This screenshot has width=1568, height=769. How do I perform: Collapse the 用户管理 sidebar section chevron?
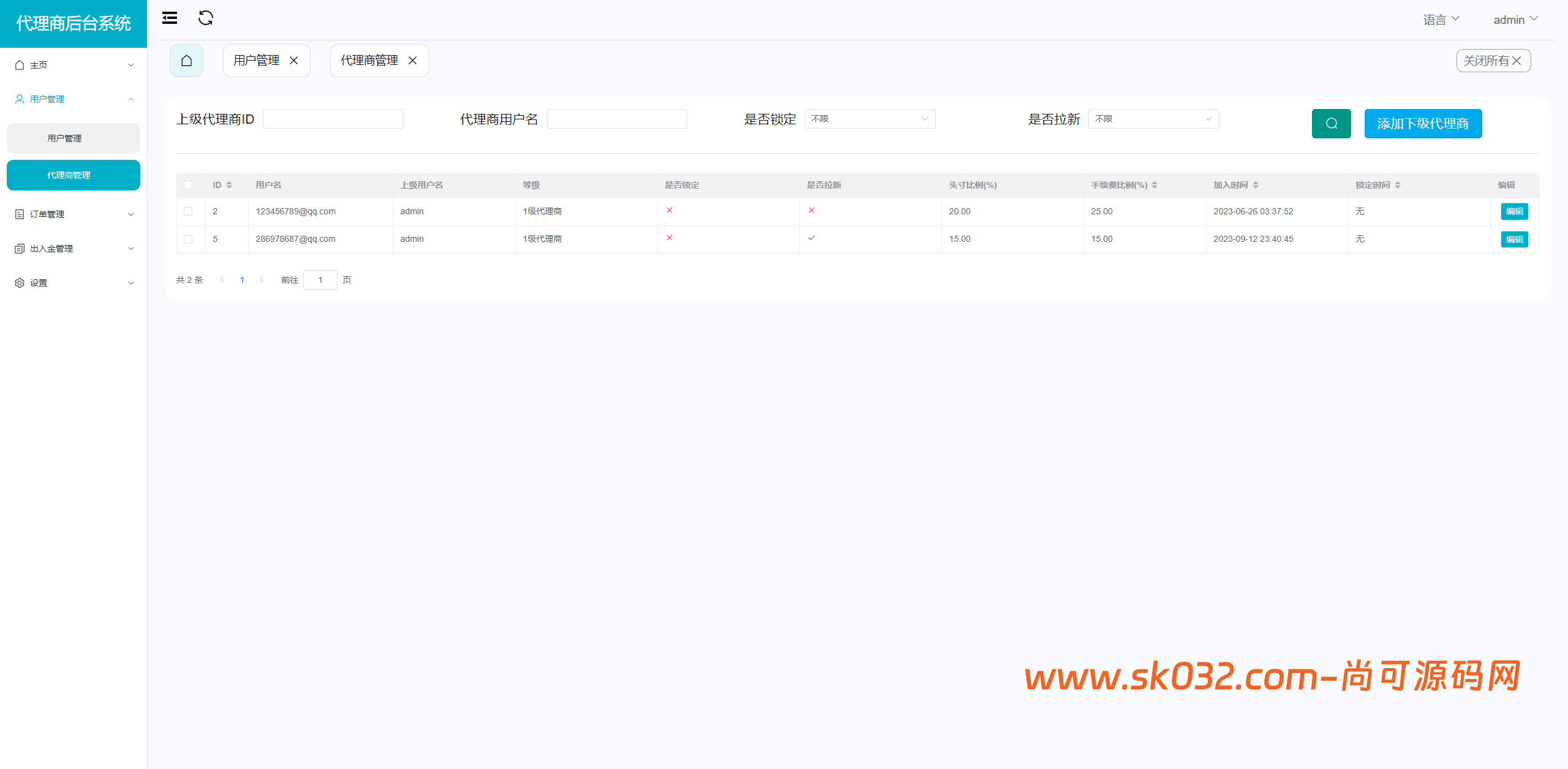pos(130,99)
